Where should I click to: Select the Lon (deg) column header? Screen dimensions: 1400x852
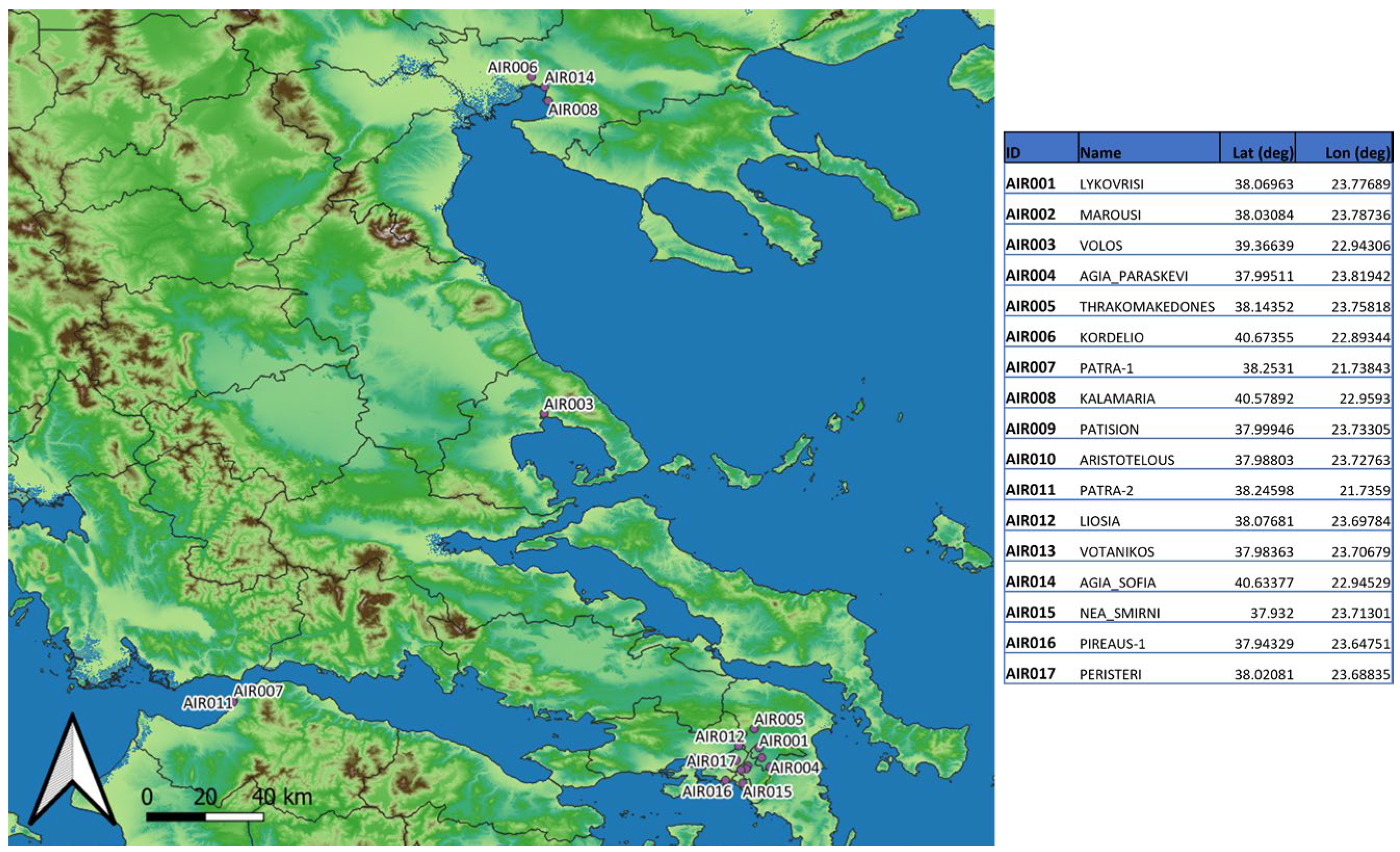1357,152
